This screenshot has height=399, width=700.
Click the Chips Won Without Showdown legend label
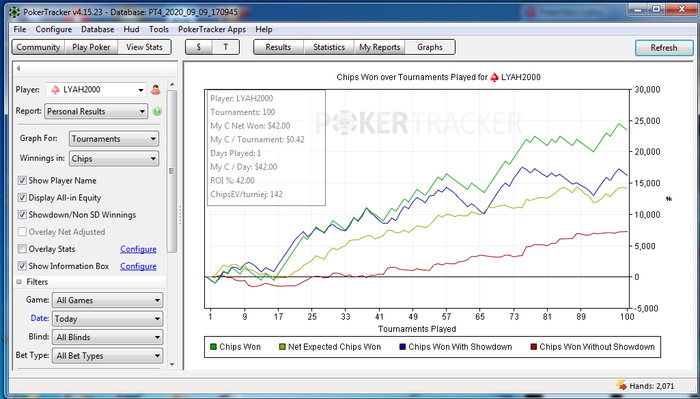point(597,347)
